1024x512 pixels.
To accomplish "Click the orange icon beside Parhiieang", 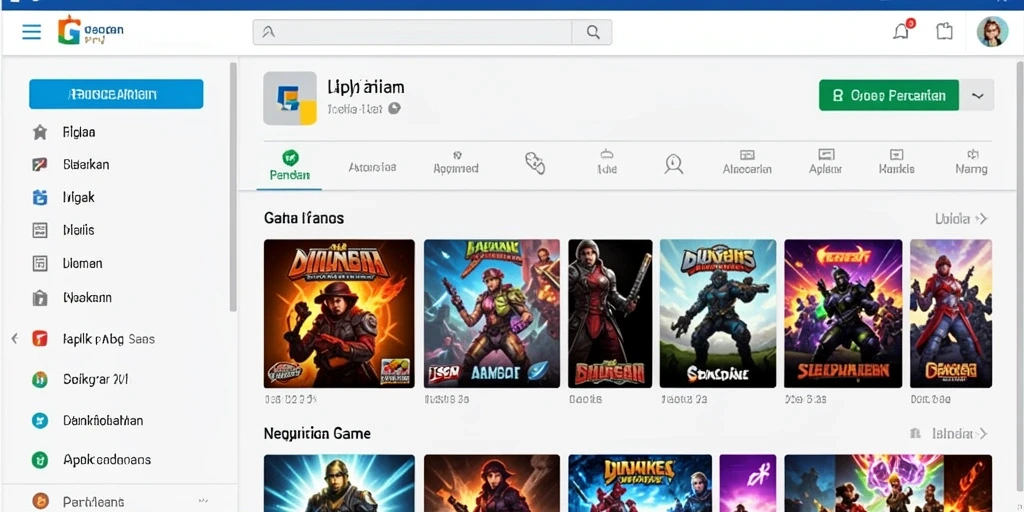I will [x=40, y=502].
